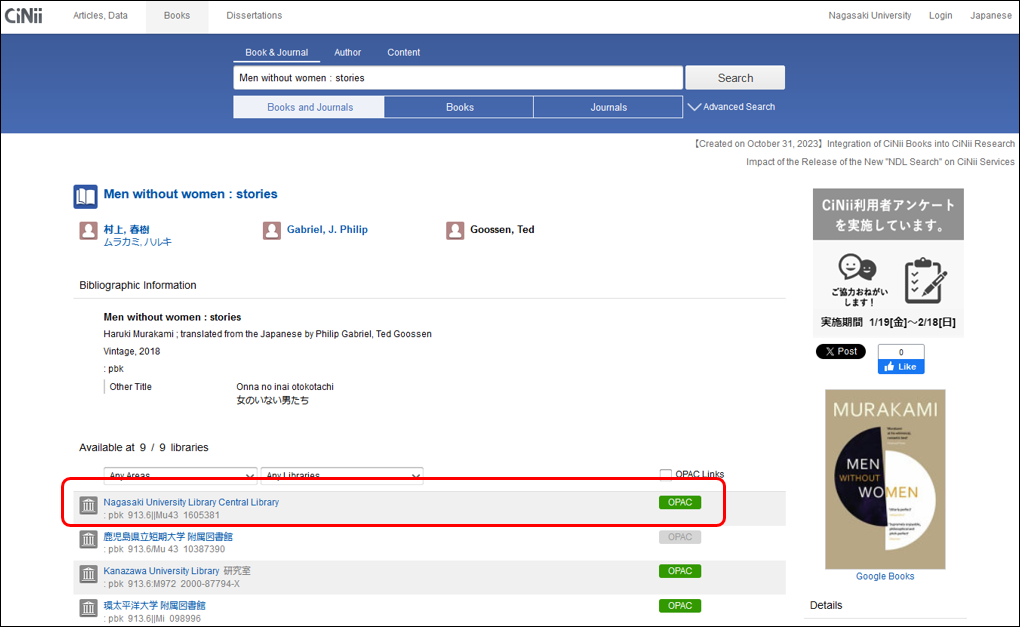Click library icon for Kanazawa University Library
1020x627 pixels.
(x=88, y=574)
